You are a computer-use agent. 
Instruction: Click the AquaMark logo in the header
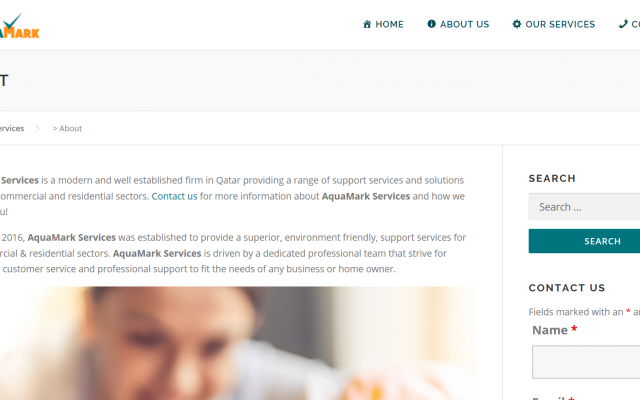coord(20,26)
